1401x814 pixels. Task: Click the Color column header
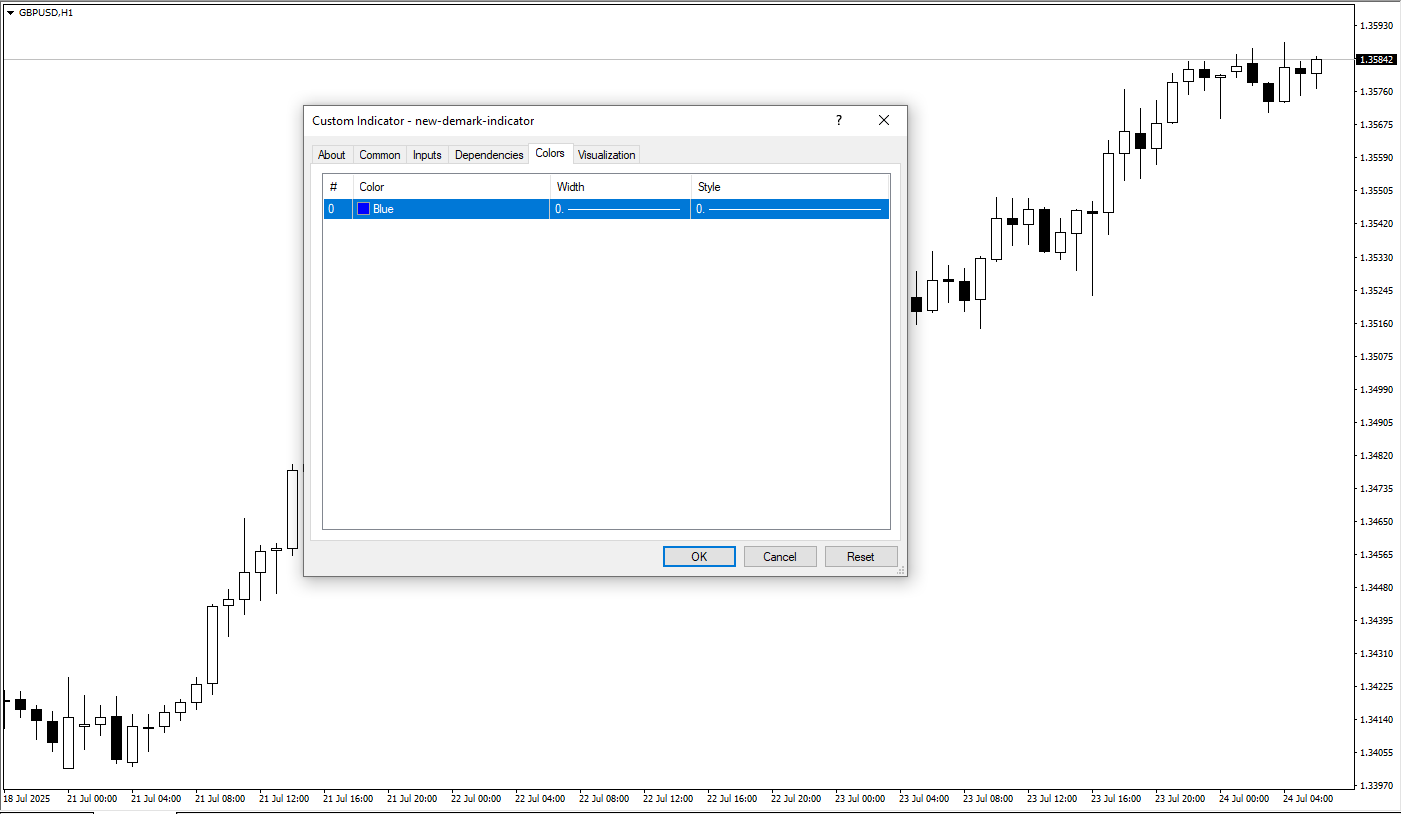[x=452, y=187]
